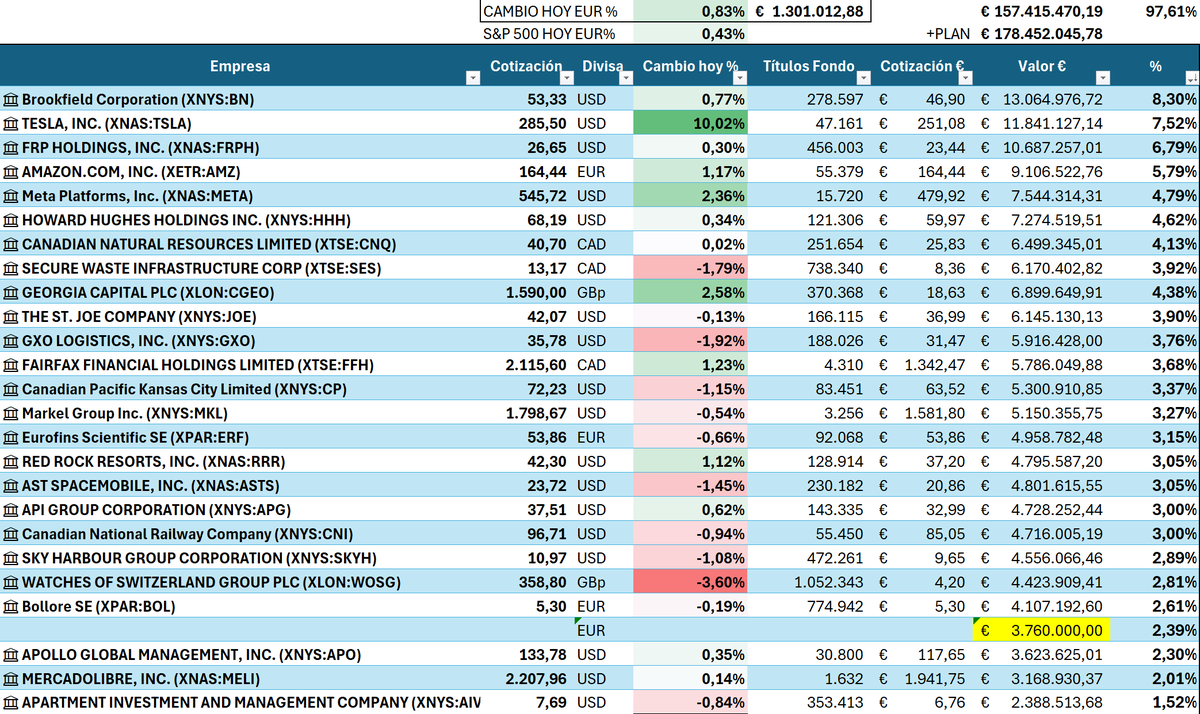Click the stock icon beside FAIRFAX FINANCIAL HOLDINGS
The width and height of the screenshot is (1200, 714).
pos(11,365)
